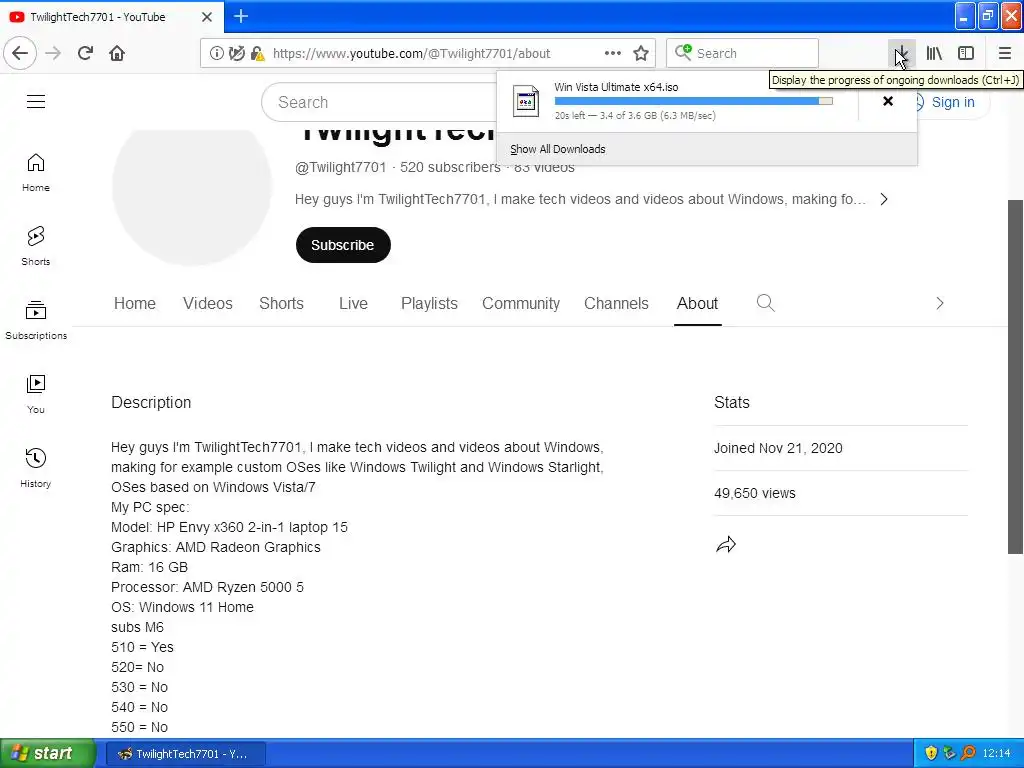The width and height of the screenshot is (1024, 768).
Task: Click the security shield tray icon
Action: pos(931,753)
